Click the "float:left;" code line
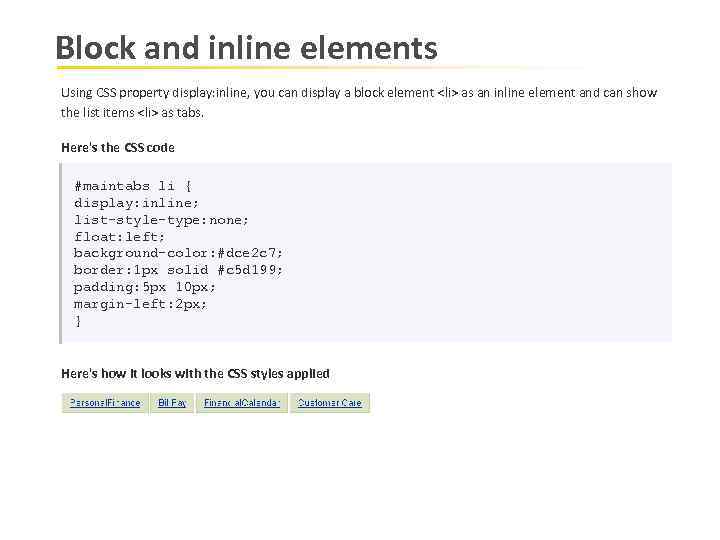720x540 pixels. pyautogui.click(x=119, y=237)
